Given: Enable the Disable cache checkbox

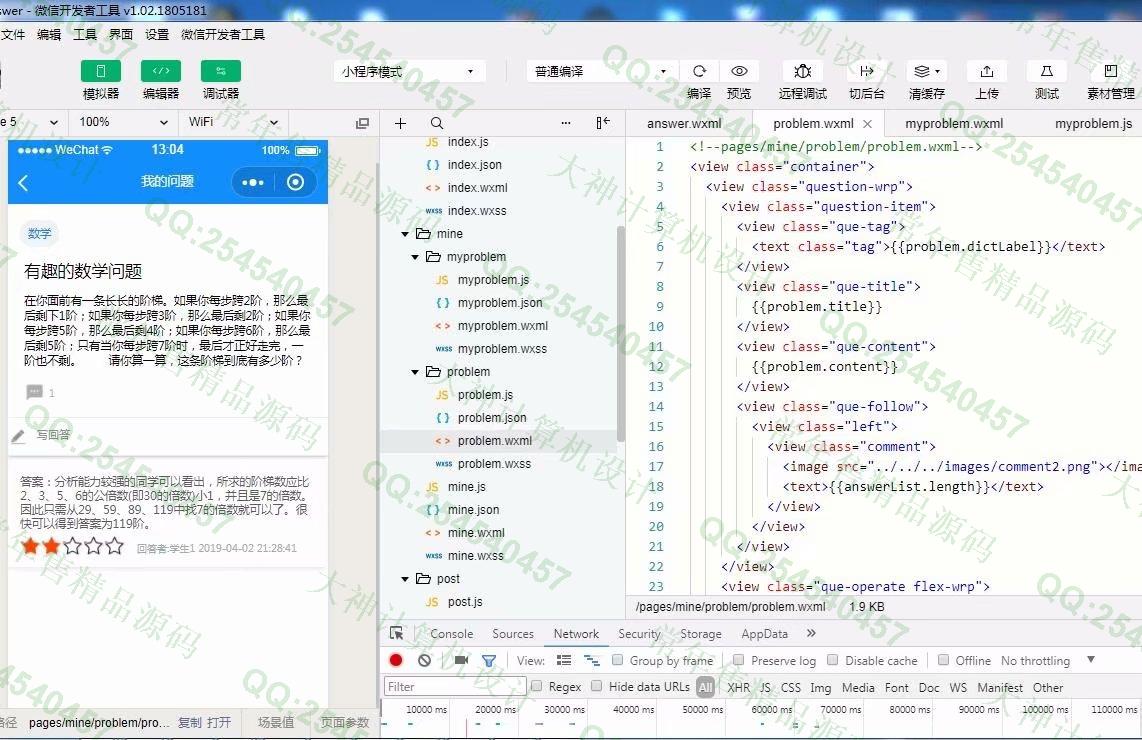Looking at the screenshot, I should point(832,660).
